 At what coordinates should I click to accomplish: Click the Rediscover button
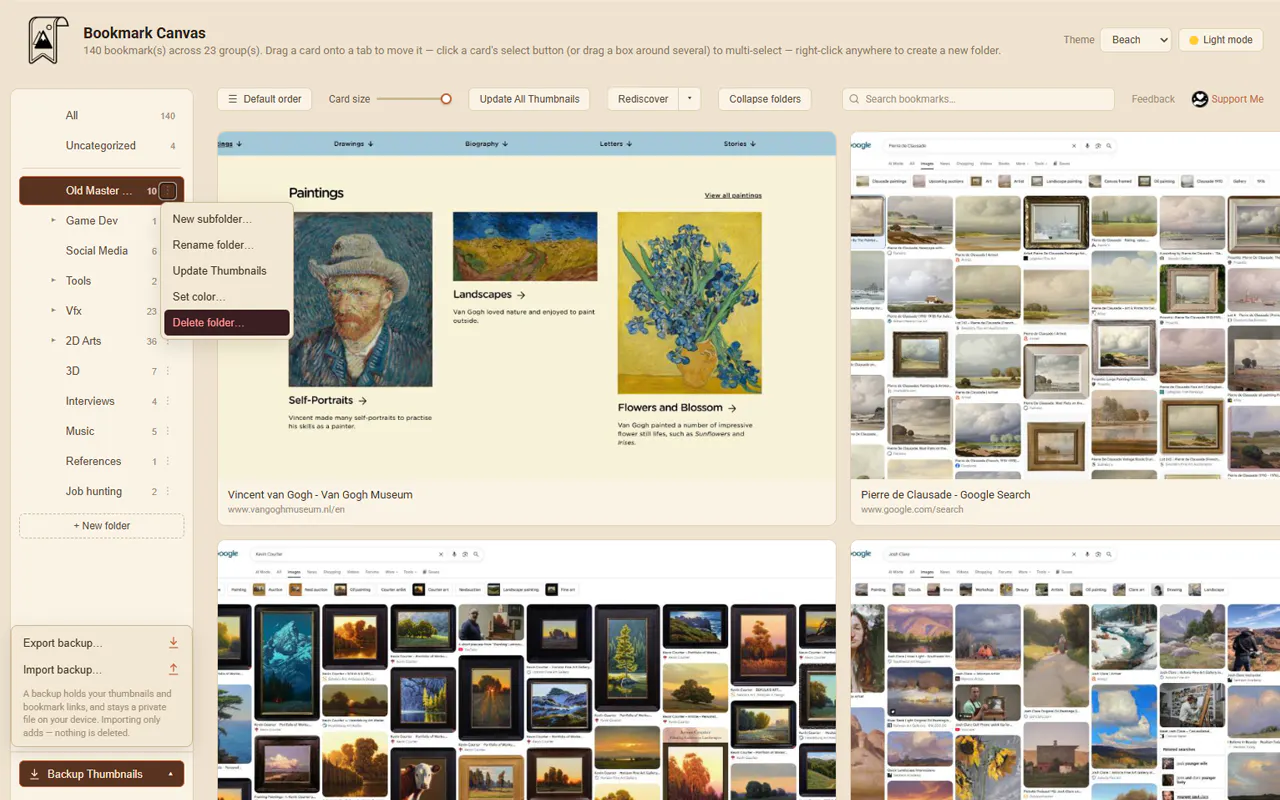coord(643,99)
